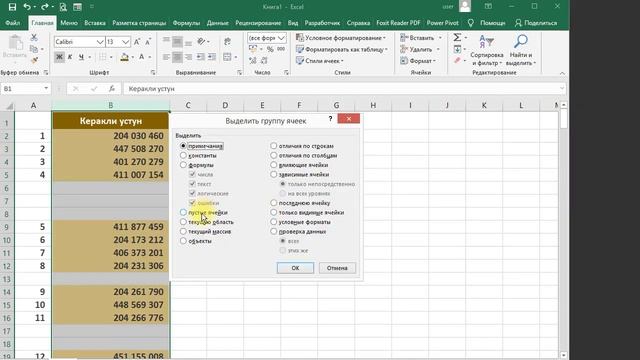This screenshot has width=640, height=360.
Task: Select the 'формулы' radio option
Action: point(183,165)
